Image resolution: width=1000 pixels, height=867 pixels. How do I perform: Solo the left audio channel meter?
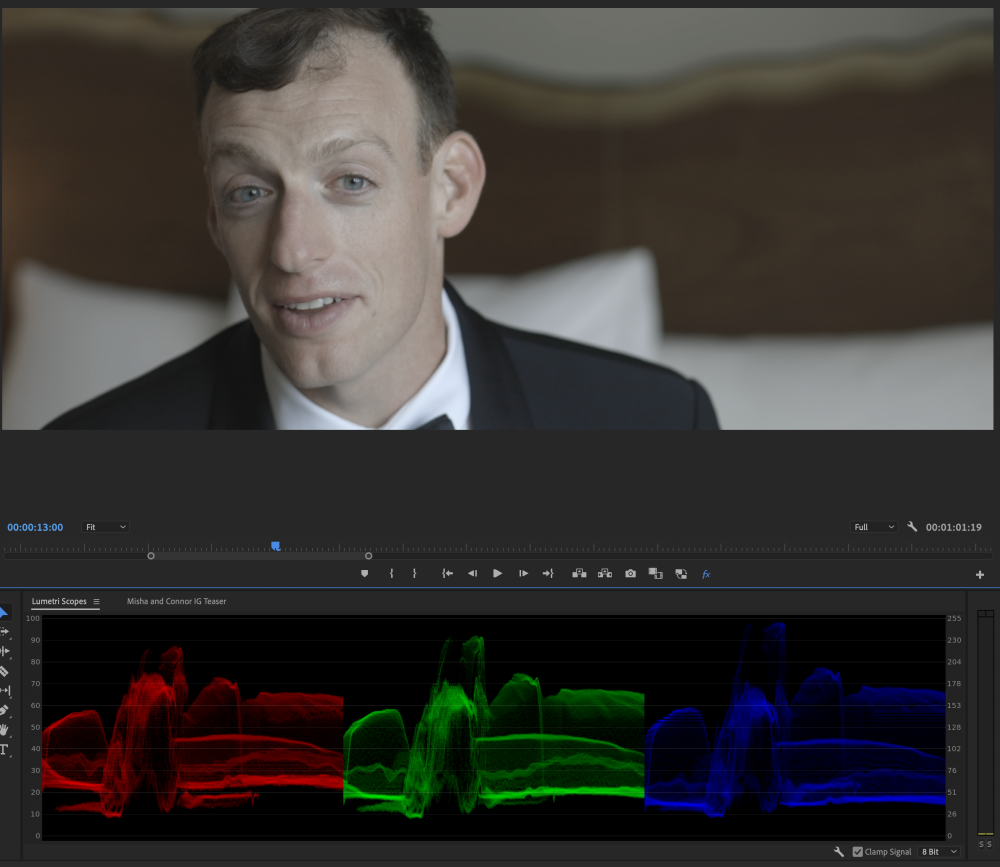coord(982,845)
